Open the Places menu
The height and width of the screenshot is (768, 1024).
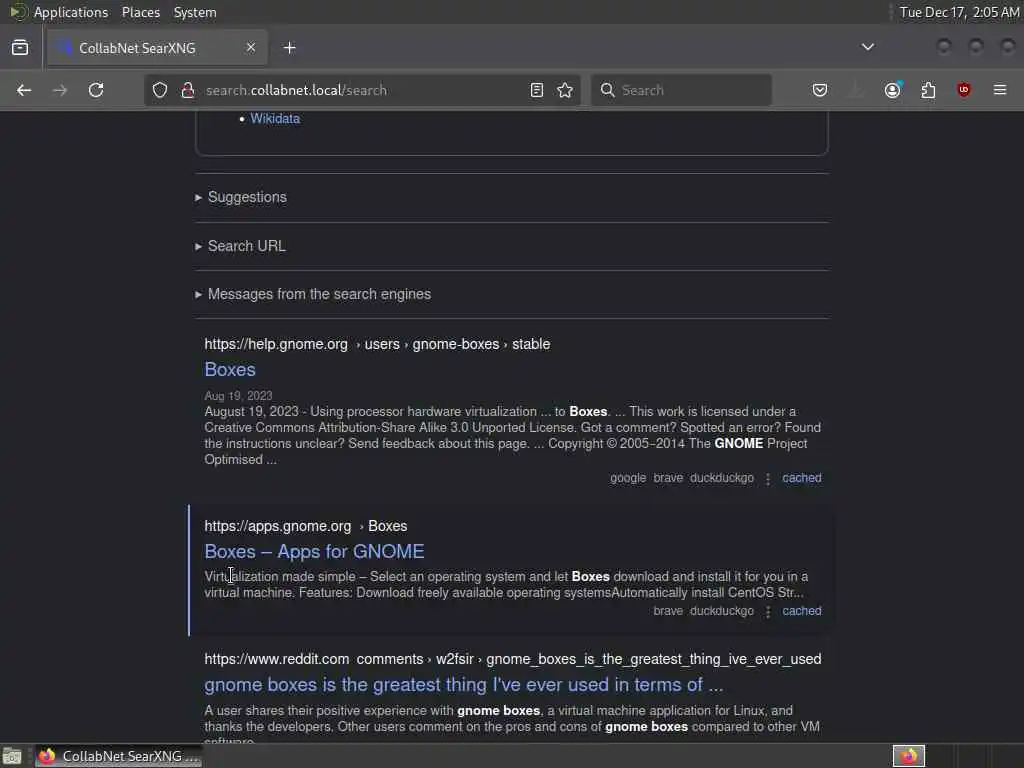[141, 12]
